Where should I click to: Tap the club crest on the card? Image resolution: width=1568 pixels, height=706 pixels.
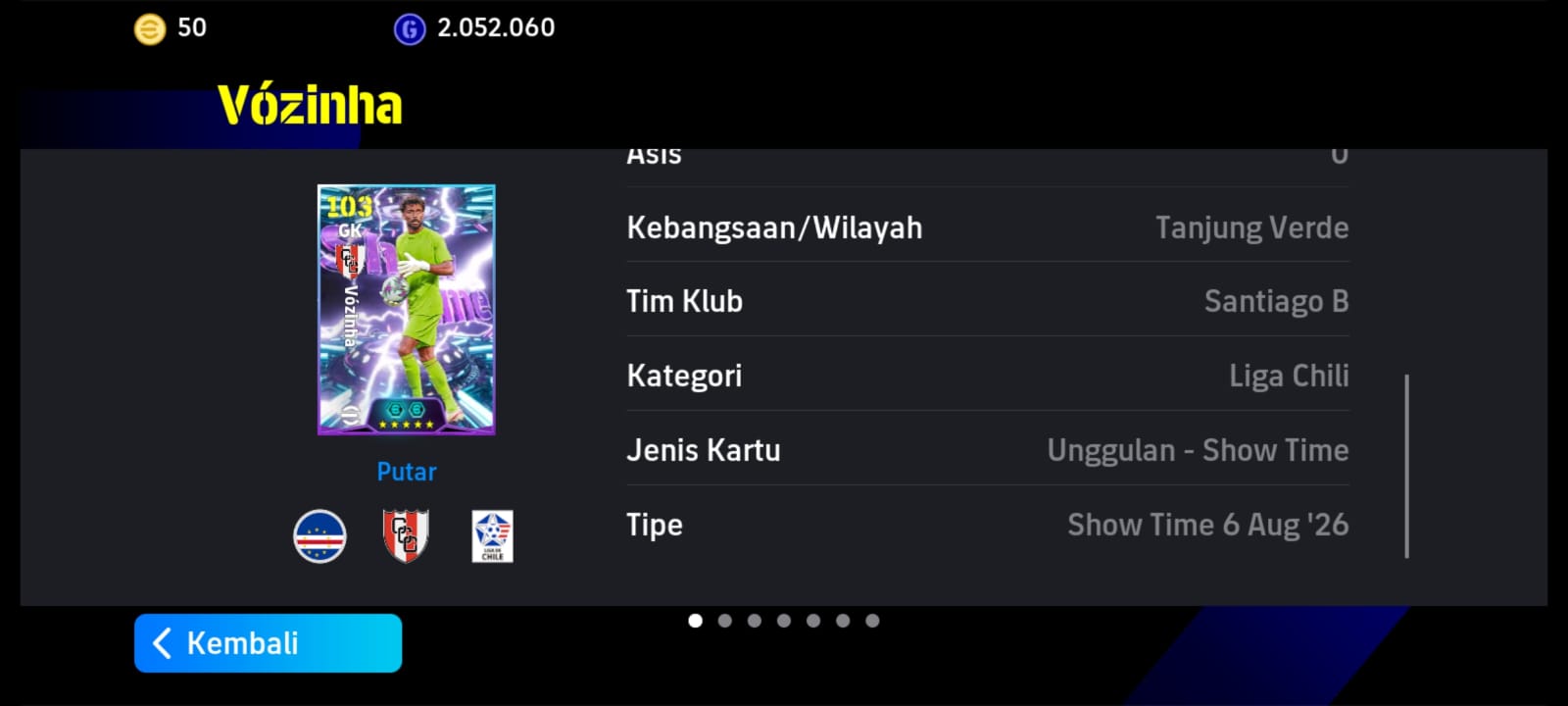point(350,261)
